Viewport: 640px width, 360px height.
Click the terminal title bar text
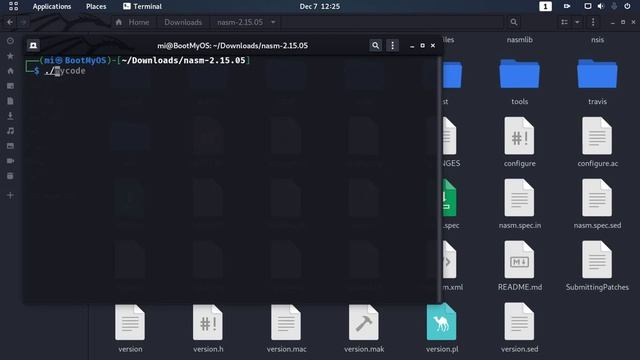coord(233,46)
